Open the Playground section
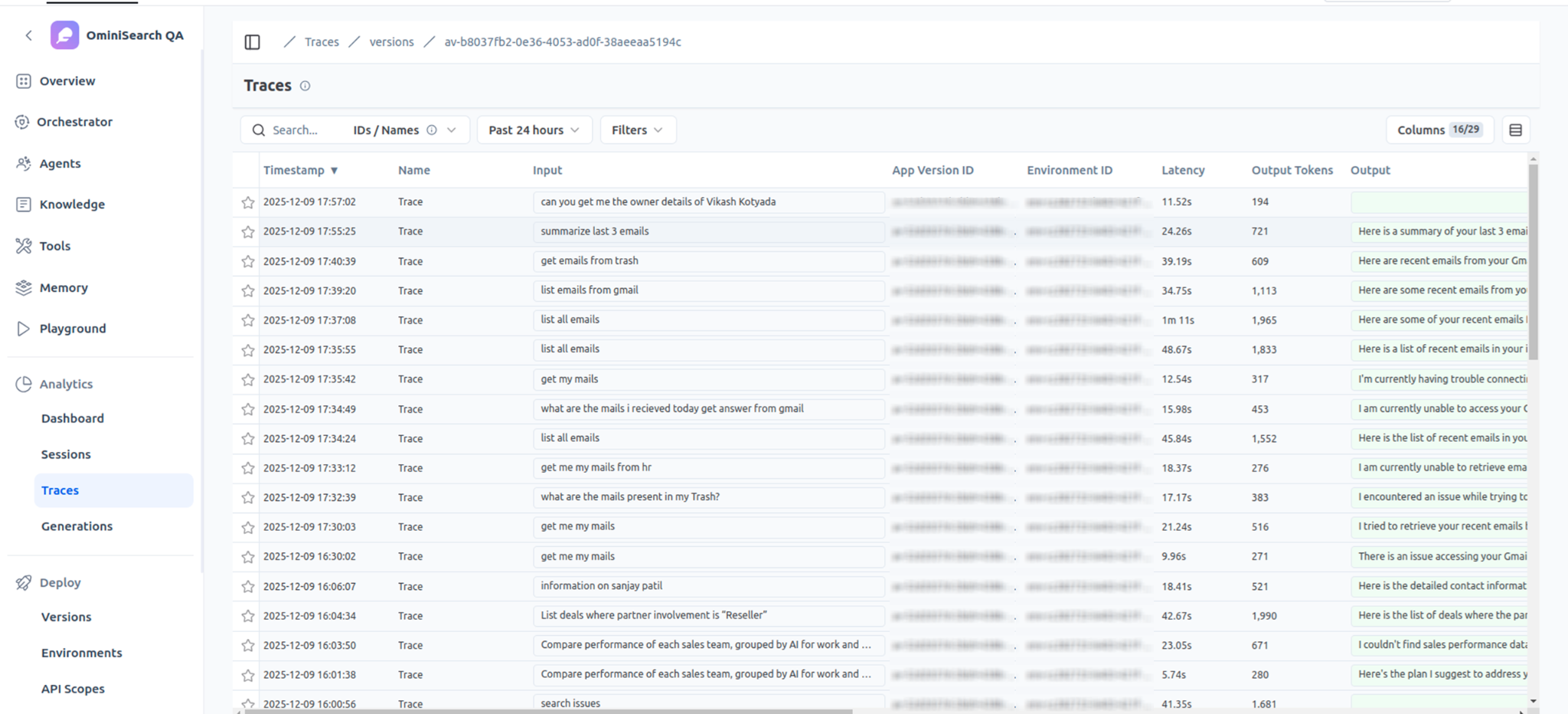This screenshot has height=714, width=1568. [73, 329]
